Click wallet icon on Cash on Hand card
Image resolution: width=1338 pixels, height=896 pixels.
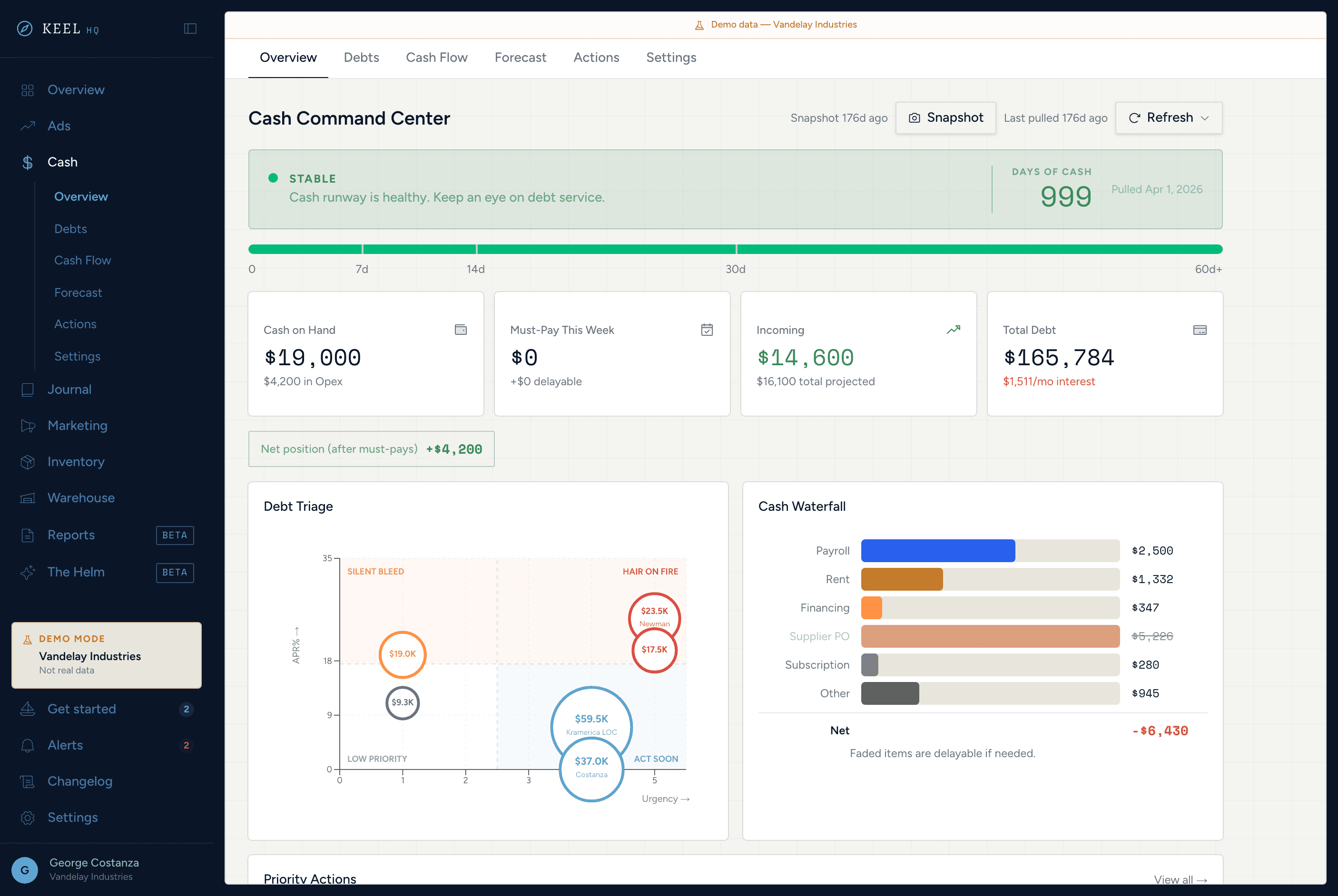(461, 330)
